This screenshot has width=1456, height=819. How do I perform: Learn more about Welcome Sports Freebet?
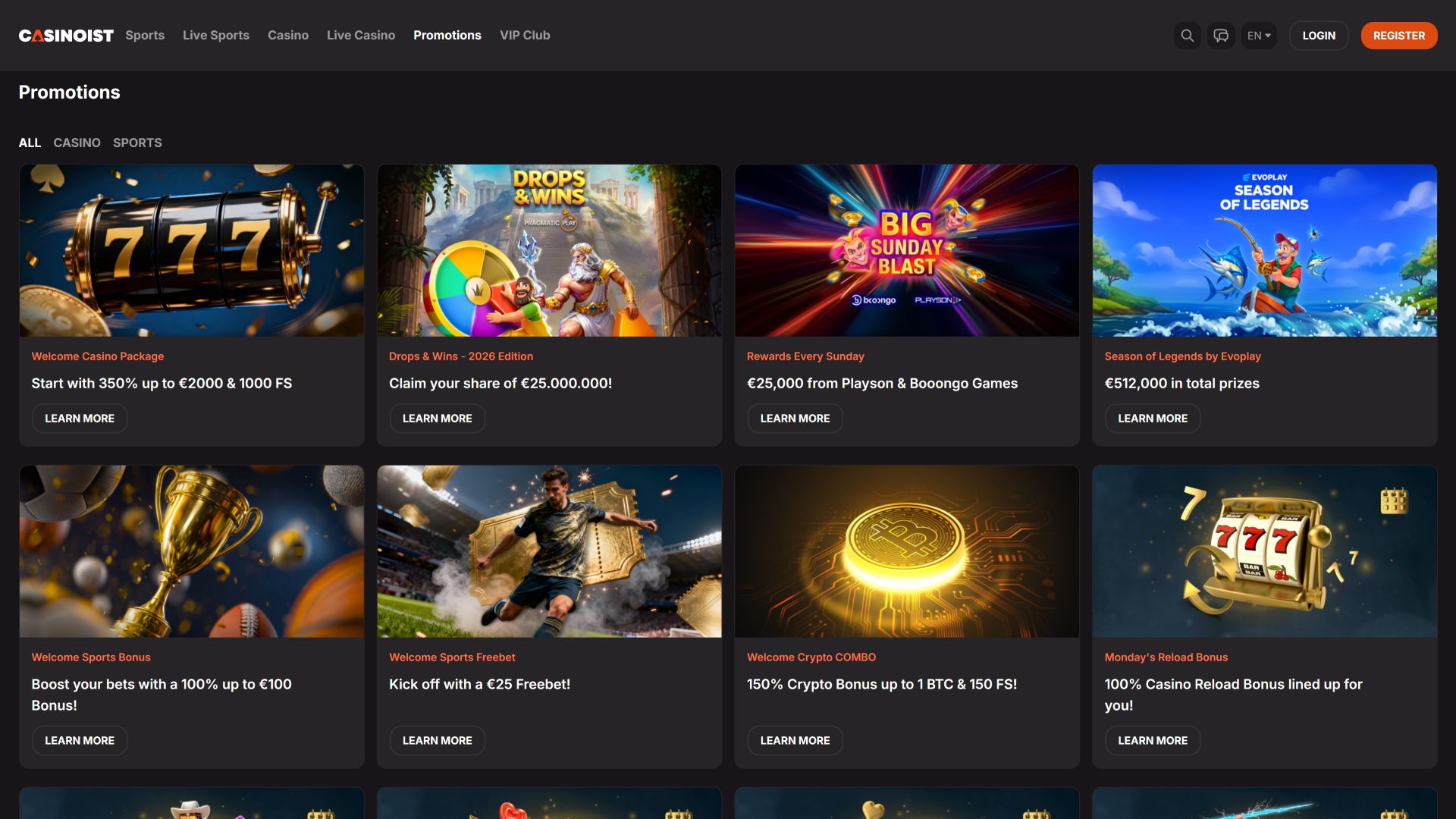click(438, 741)
